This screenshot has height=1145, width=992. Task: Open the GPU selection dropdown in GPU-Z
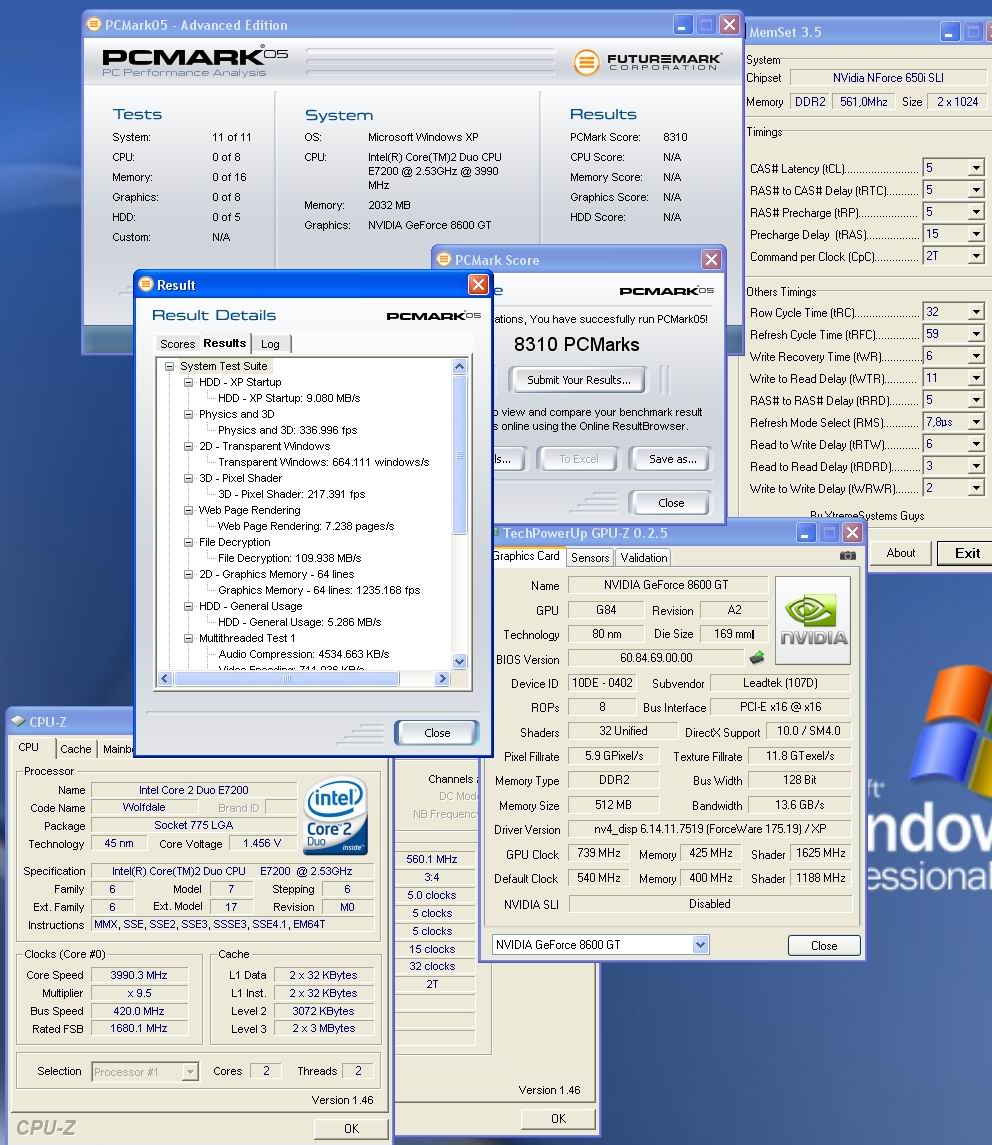click(x=701, y=945)
